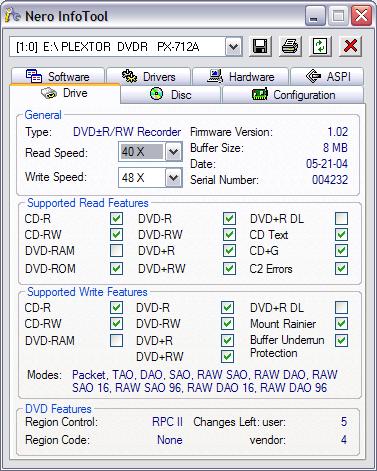Viewport: 377px width, 471px height.
Task: Expand the Read Speed dropdown
Action: (x=173, y=152)
